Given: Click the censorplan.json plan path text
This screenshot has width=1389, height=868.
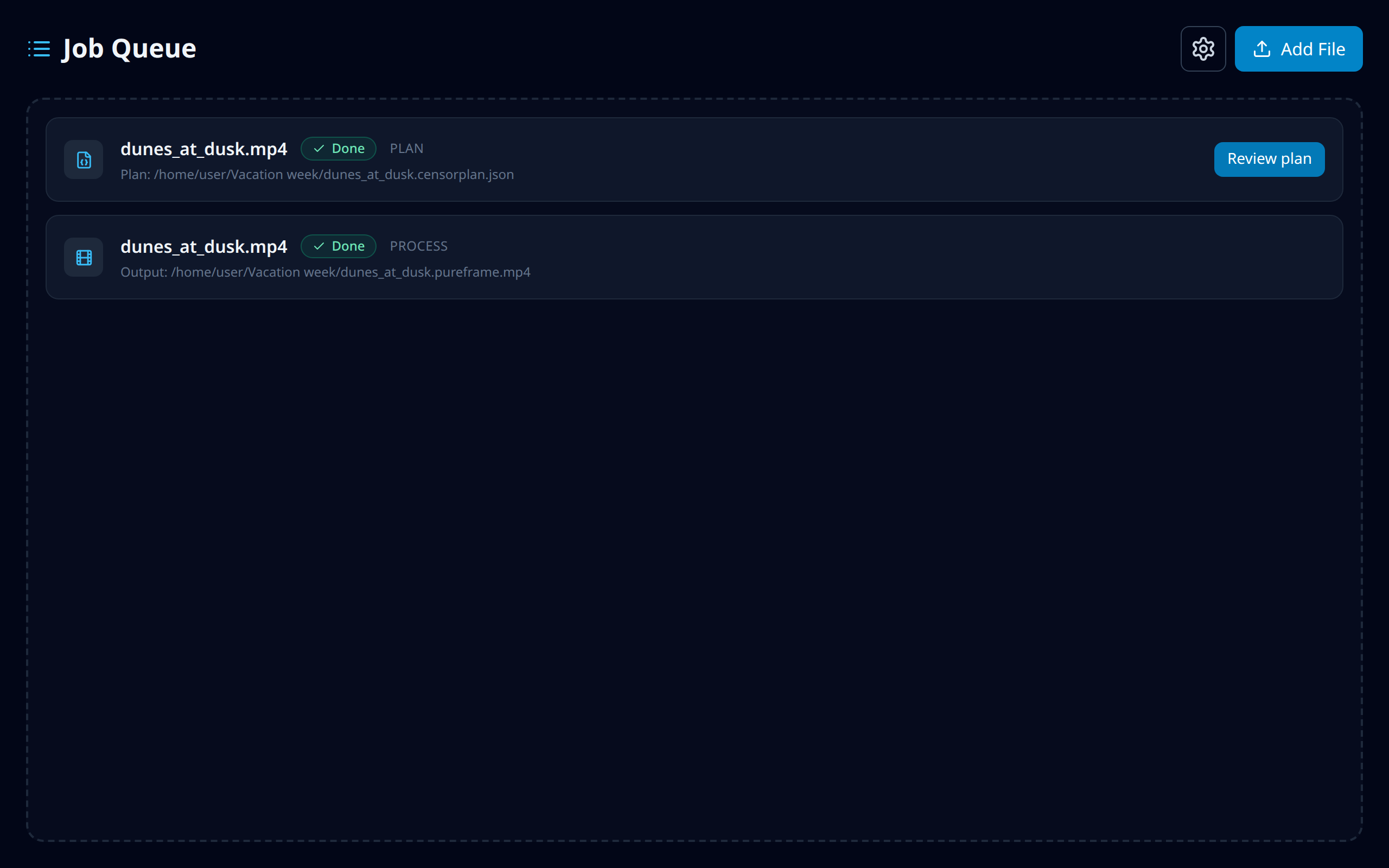Looking at the screenshot, I should click(x=317, y=175).
